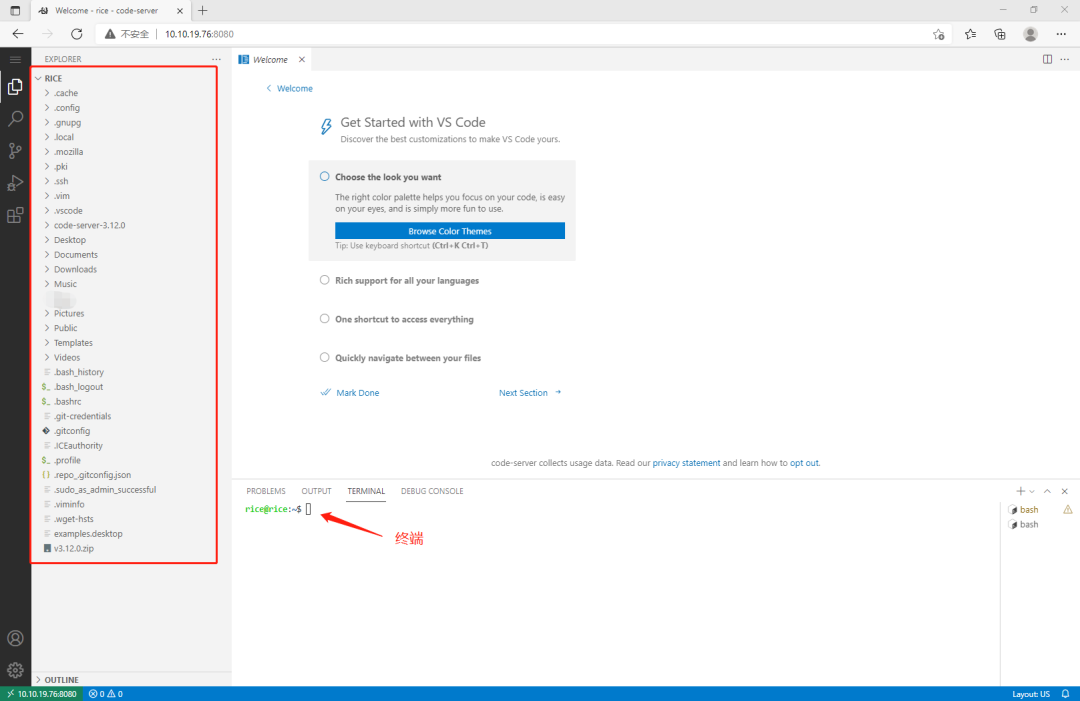
Task: Close the Welcome editor tab
Action: [302, 60]
